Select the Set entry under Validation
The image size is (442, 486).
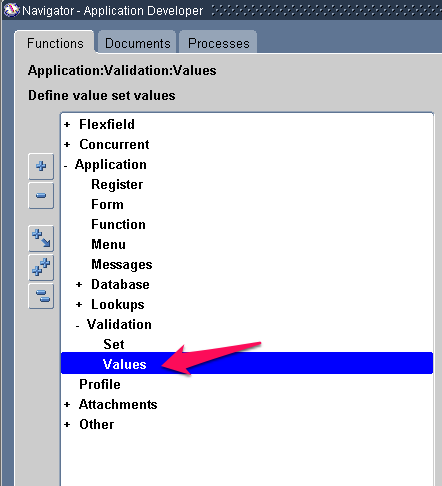(x=114, y=344)
